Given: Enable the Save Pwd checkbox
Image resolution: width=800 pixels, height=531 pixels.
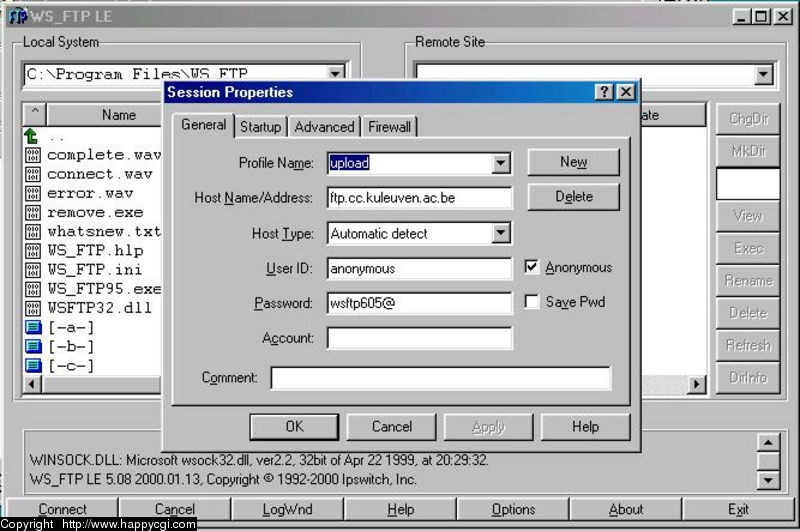Looking at the screenshot, I should (x=531, y=301).
